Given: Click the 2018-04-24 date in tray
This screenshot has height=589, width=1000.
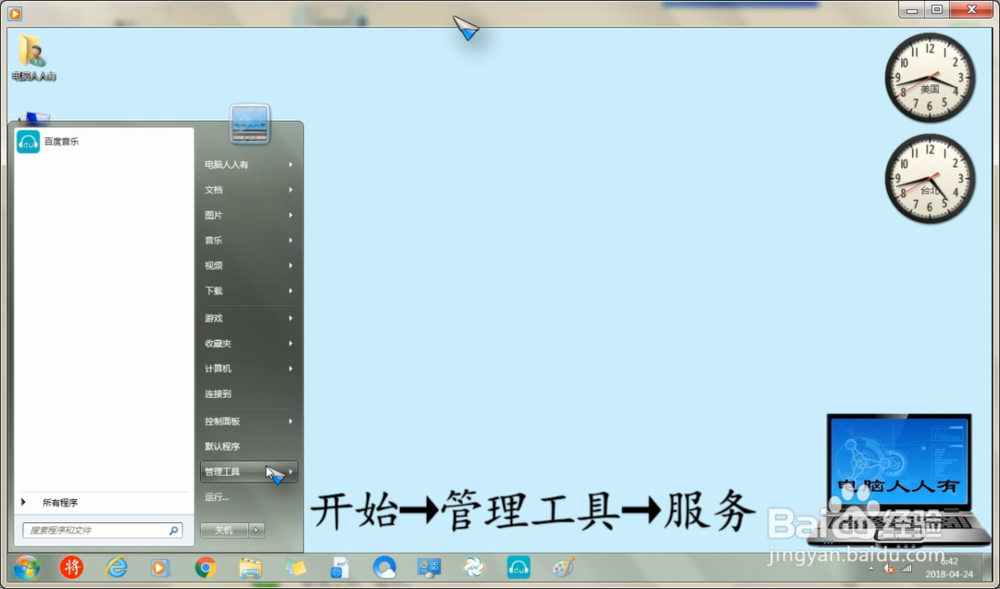Looking at the screenshot, I should (949, 574).
